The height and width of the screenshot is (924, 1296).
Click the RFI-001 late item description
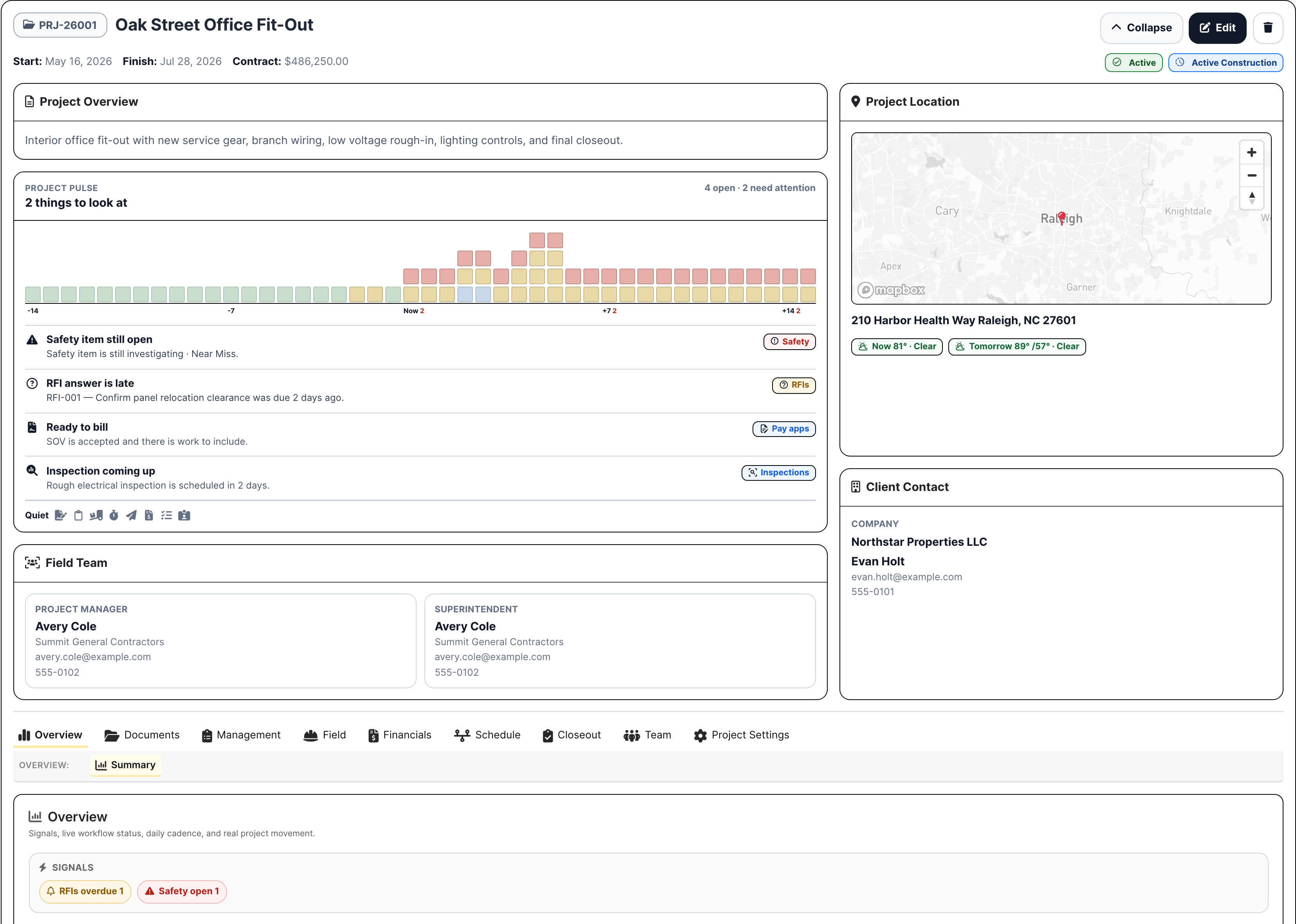coord(195,398)
